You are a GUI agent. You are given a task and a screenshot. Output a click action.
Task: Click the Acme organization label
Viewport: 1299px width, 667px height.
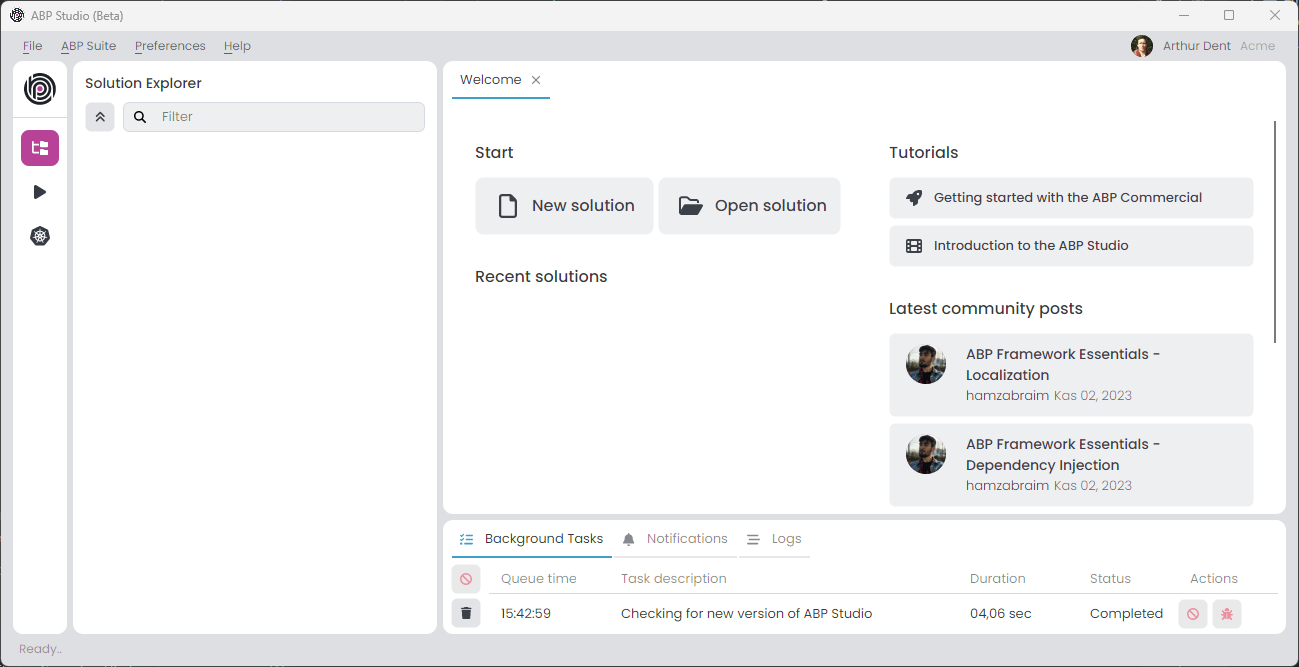point(1257,46)
